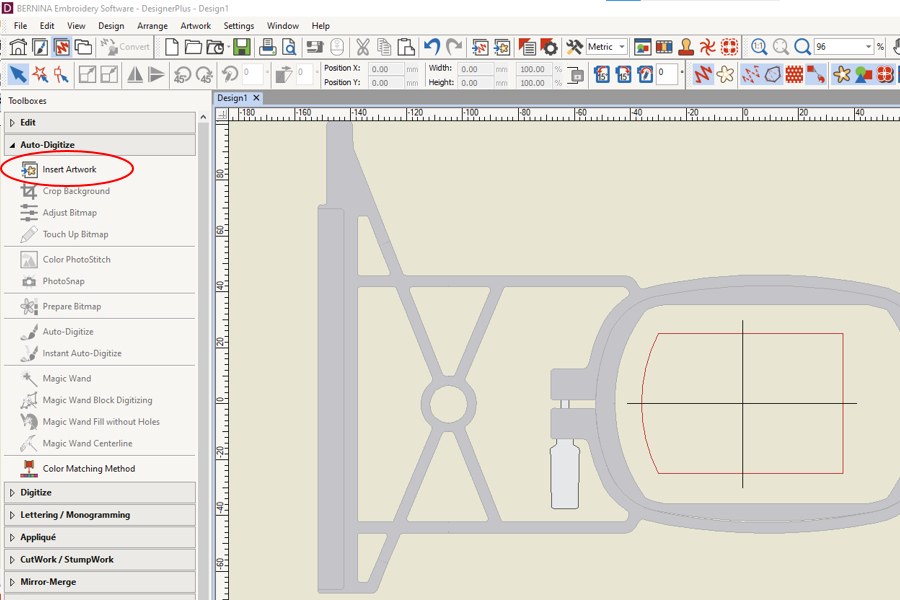Image resolution: width=900 pixels, height=600 pixels.
Task: Open the zoom percentage dropdown
Action: tap(869, 47)
